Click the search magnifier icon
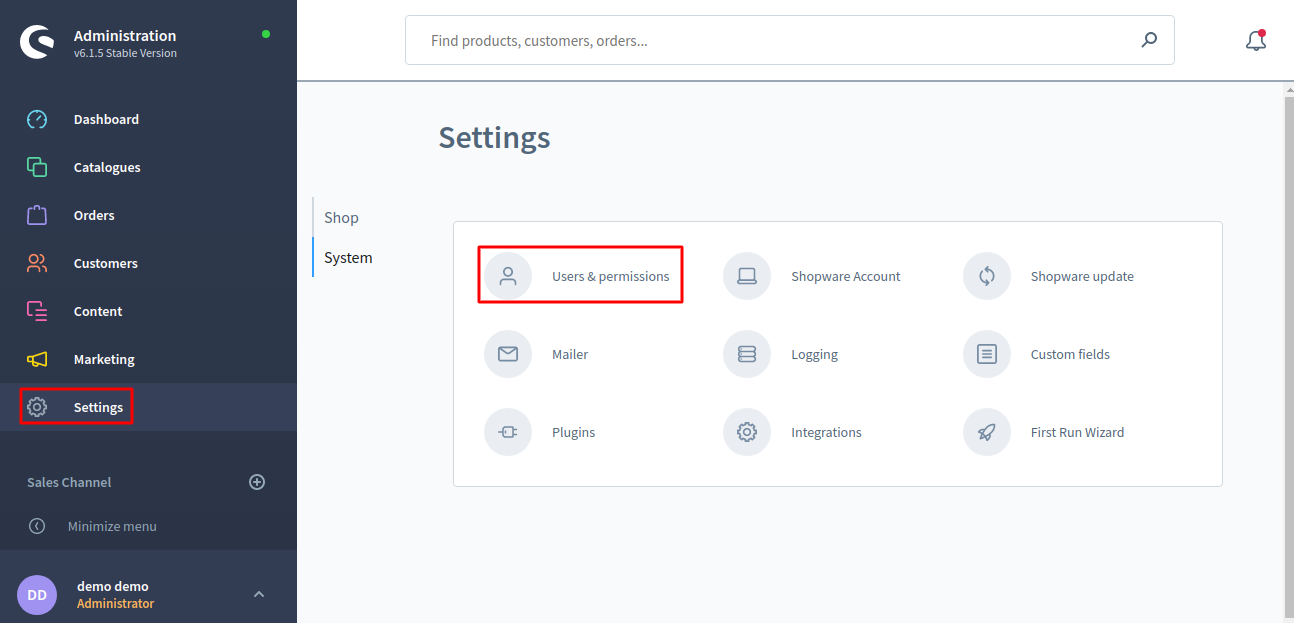Image resolution: width=1294 pixels, height=623 pixels. (1149, 40)
